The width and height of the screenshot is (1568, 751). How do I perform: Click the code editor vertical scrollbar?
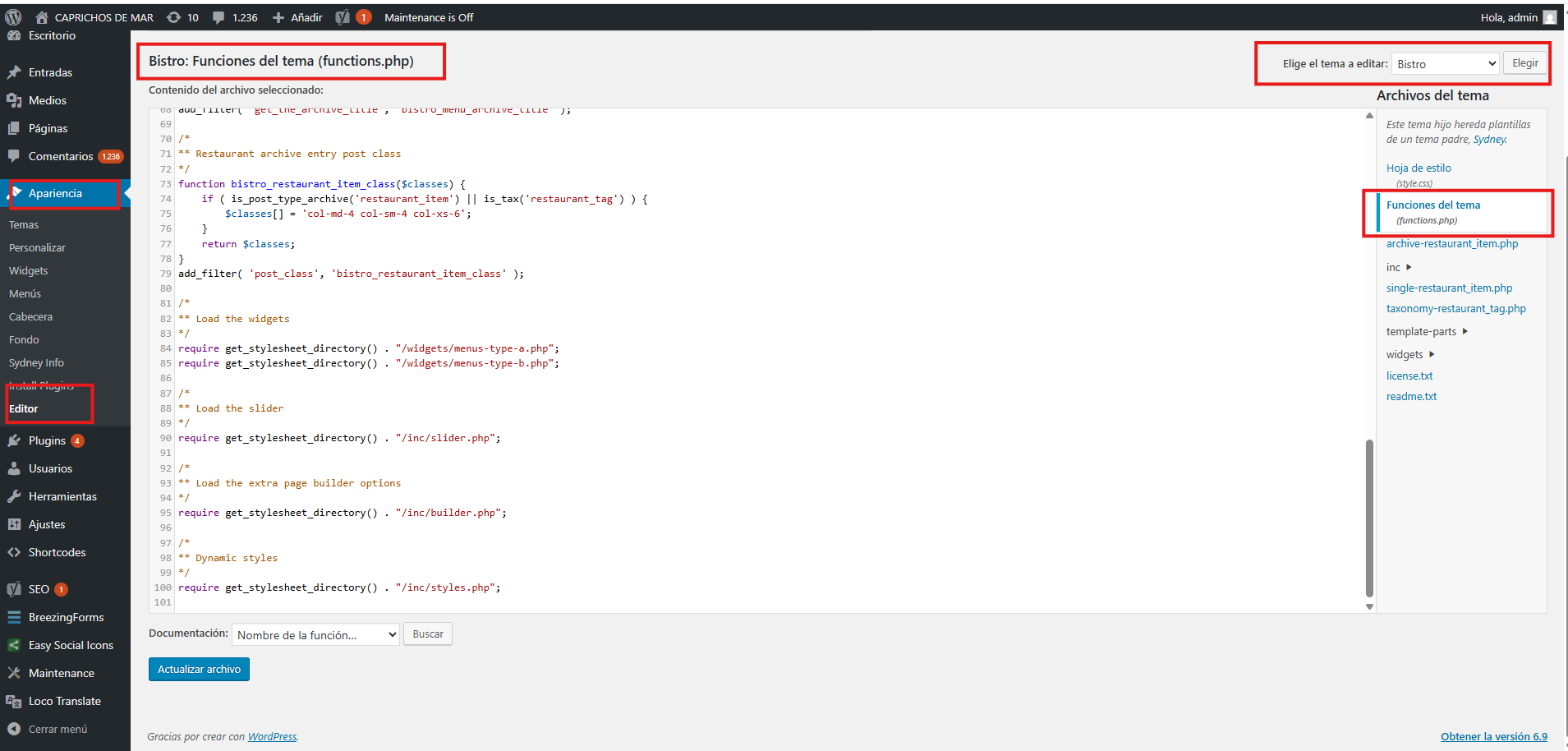tap(1369, 518)
